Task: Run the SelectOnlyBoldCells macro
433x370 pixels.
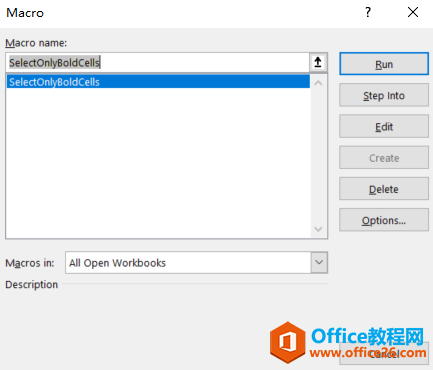Action: click(384, 64)
